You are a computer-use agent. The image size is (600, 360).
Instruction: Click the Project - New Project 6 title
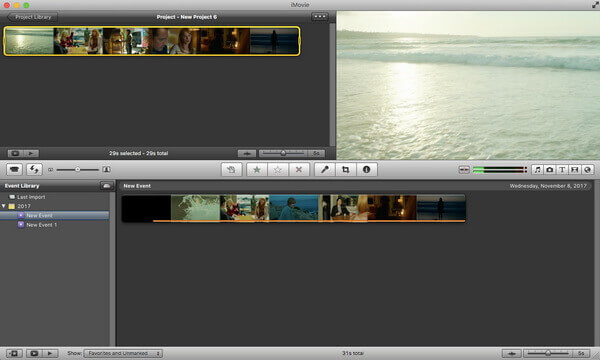(x=187, y=17)
